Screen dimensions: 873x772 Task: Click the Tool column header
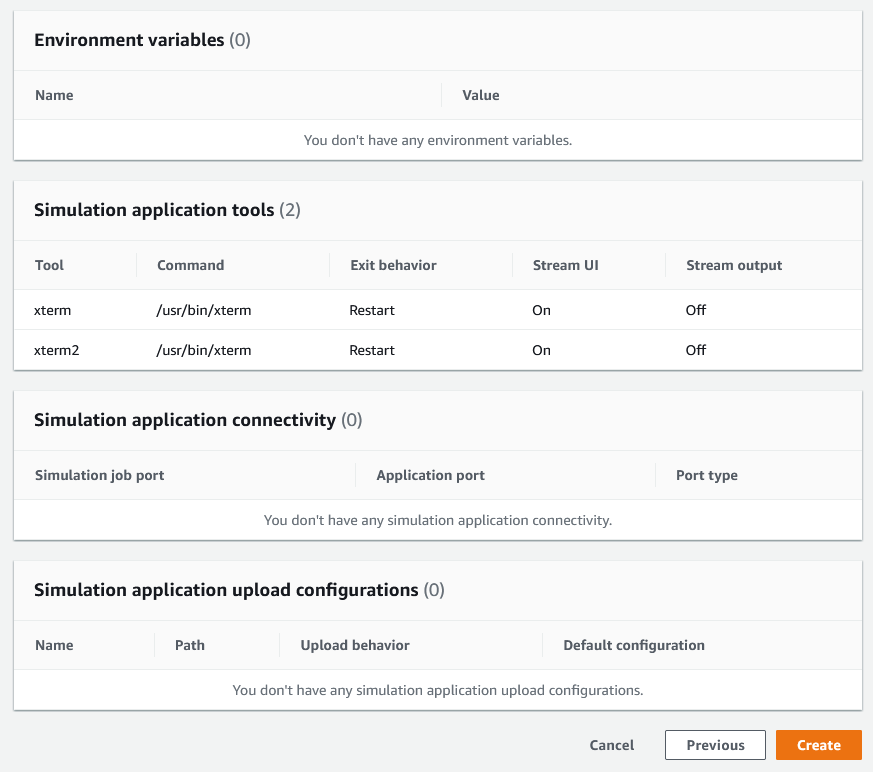click(49, 265)
